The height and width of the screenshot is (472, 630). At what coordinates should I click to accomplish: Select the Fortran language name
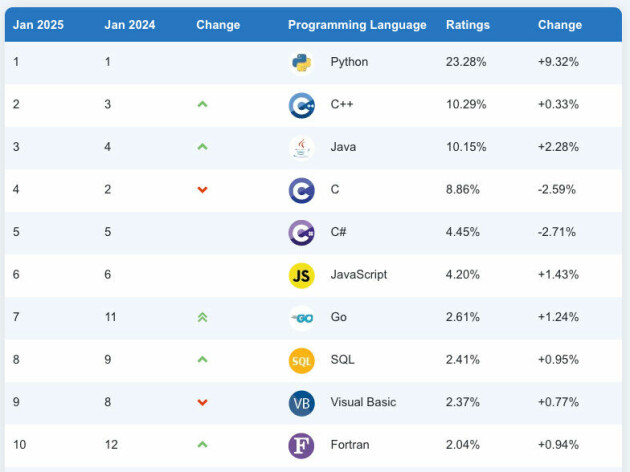coord(350,445)
